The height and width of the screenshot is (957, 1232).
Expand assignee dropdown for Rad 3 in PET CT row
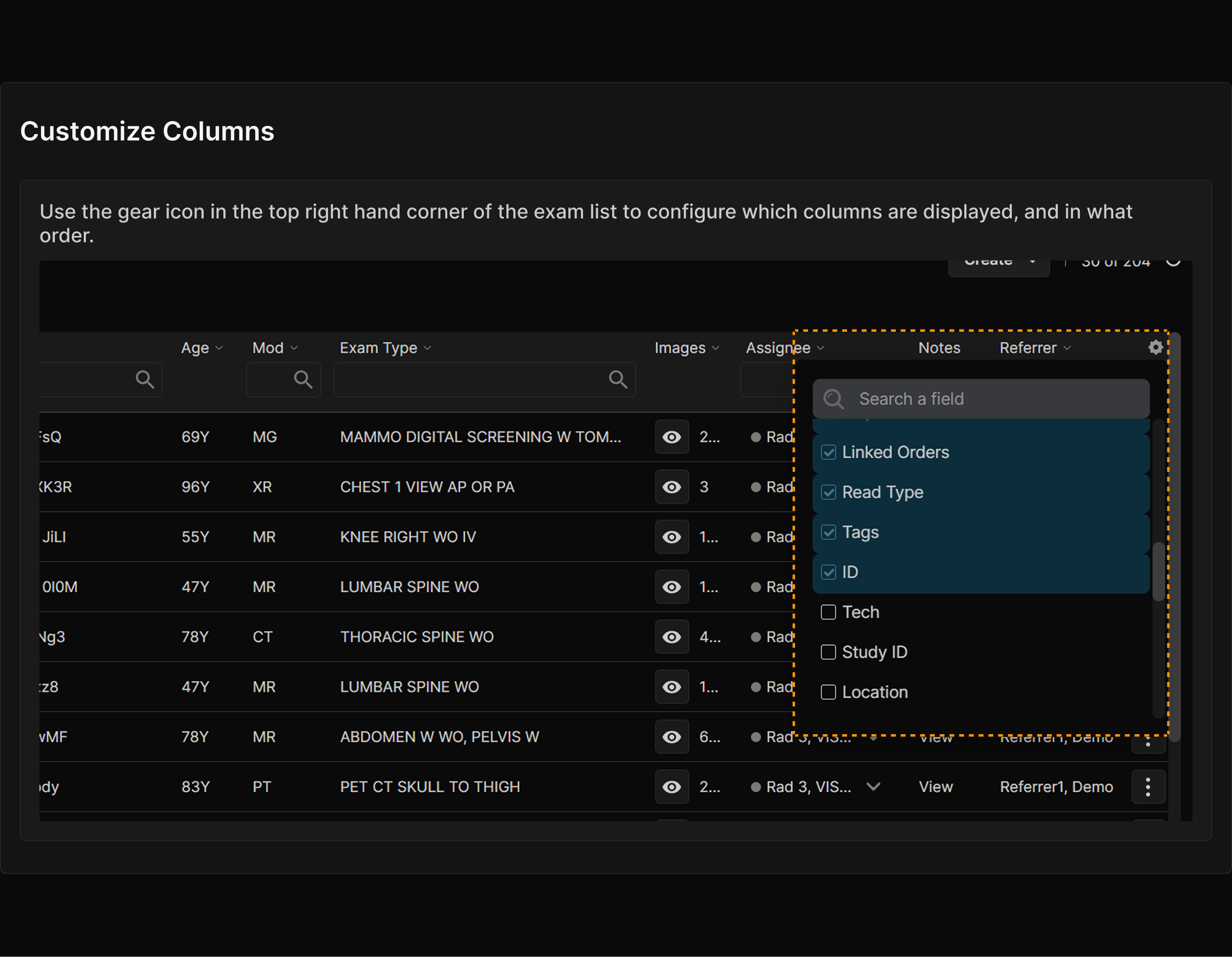(x=873, y=787)
